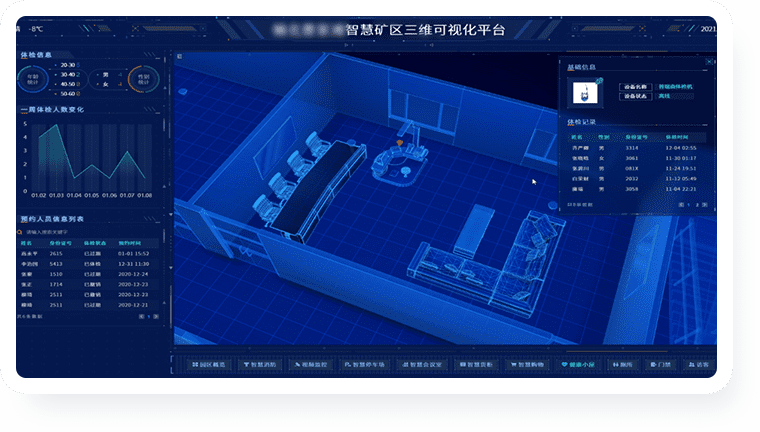This screenshot has width=760, height=432.
Task: Click the 体检记录 row with ID 3314
Action: [x=636, y=148]
